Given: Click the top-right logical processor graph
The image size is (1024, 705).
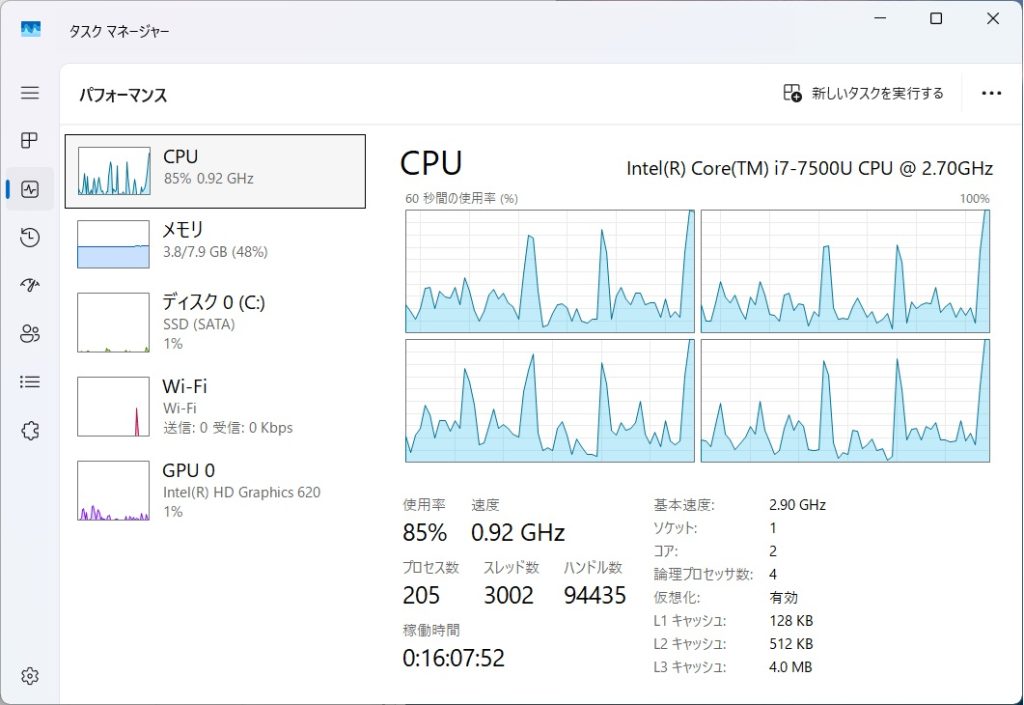Looking at the screenshot, I should coord(845,271).
